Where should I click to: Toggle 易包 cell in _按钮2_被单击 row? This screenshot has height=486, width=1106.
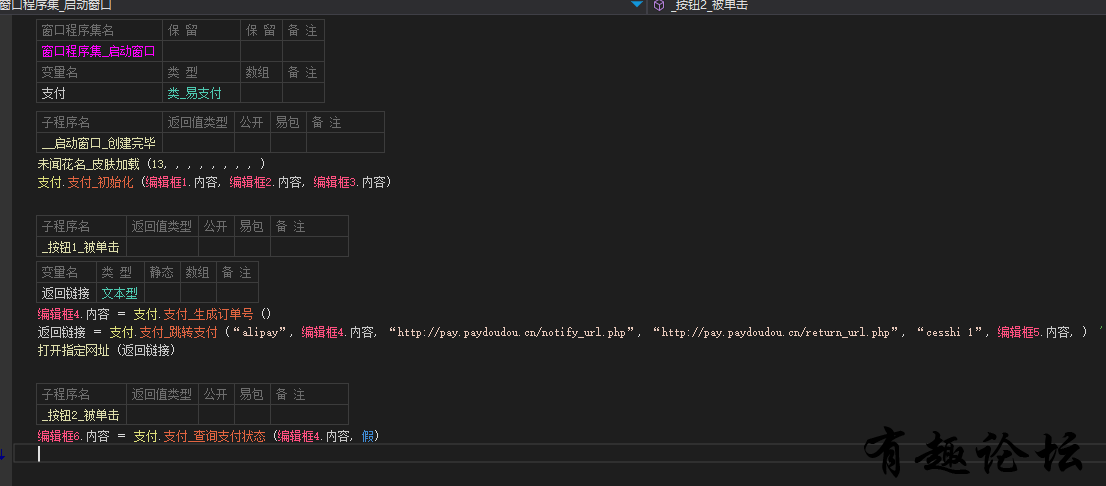coord(251,414)
